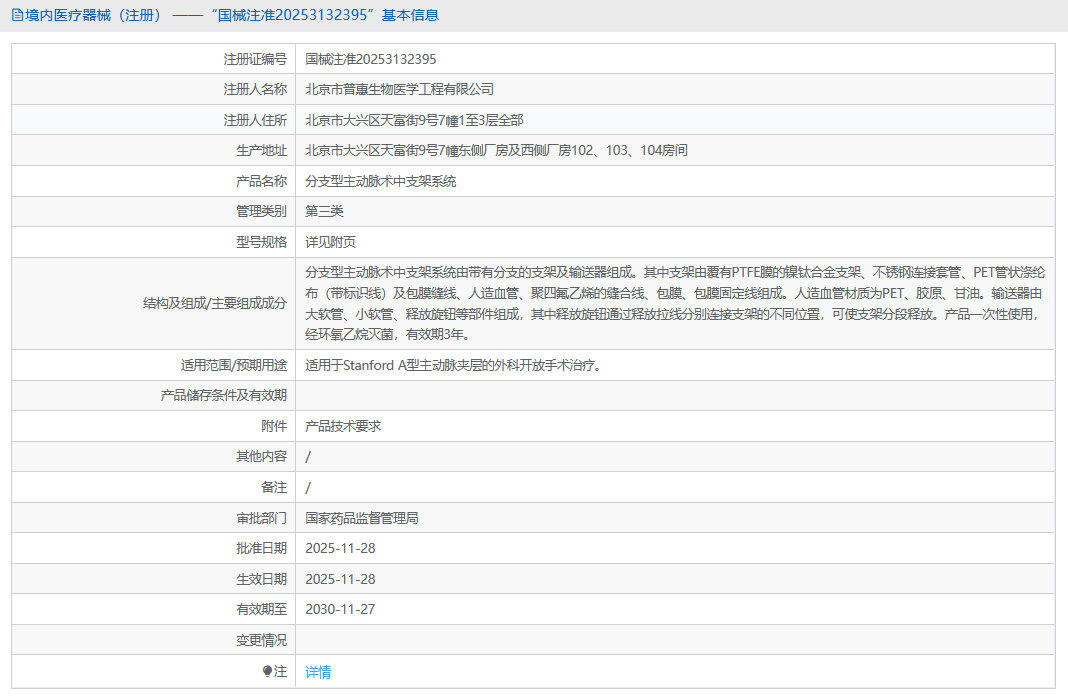Screen dimensions: 1068x696
Task: Click the lightbulb icon next to 注
Action: point(266,672)
